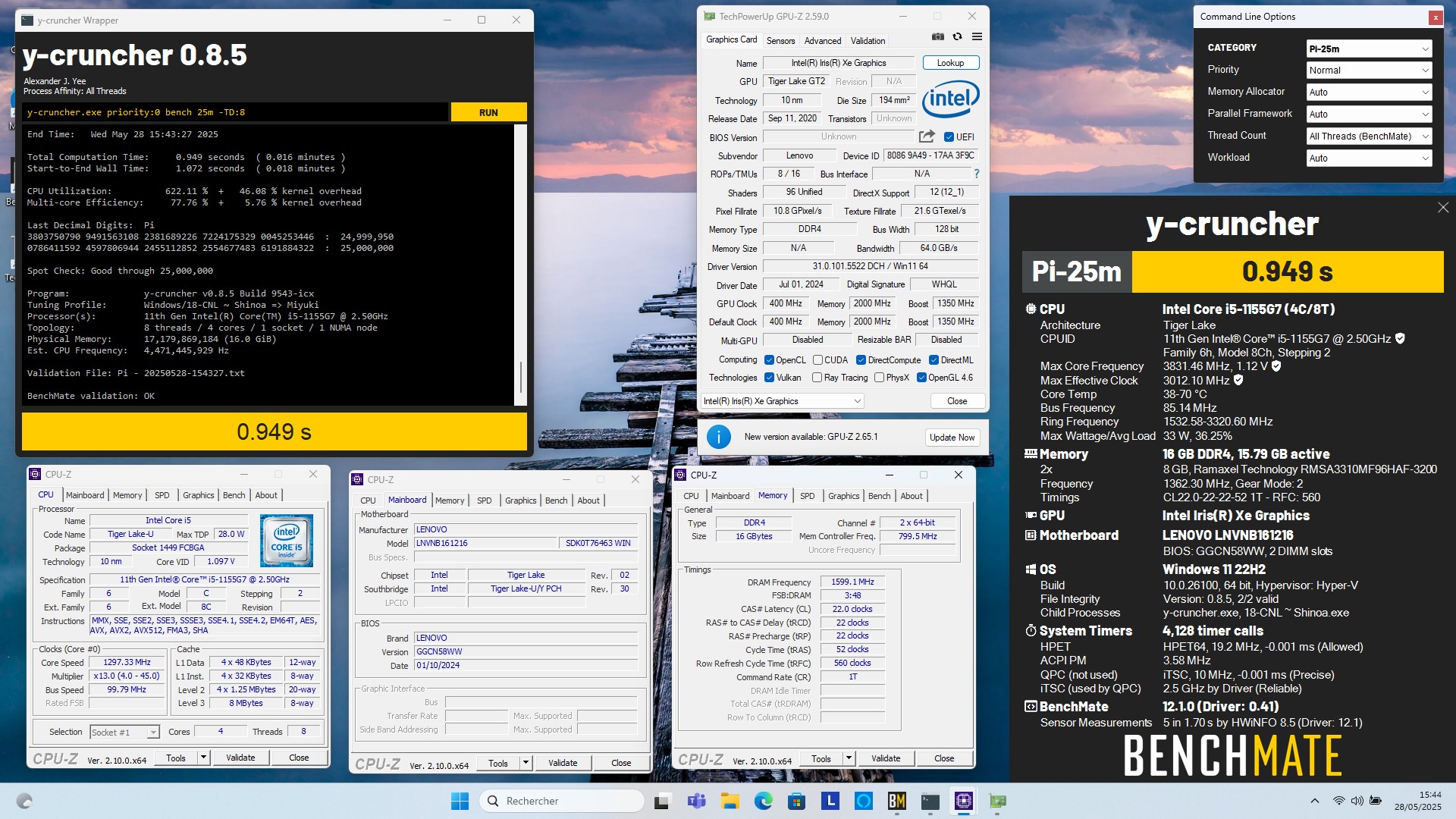Screen dimensions: 1456x819
Task: Switch to GPU-Z green card icon on taskbar
Action: click(x=997, y=801)
